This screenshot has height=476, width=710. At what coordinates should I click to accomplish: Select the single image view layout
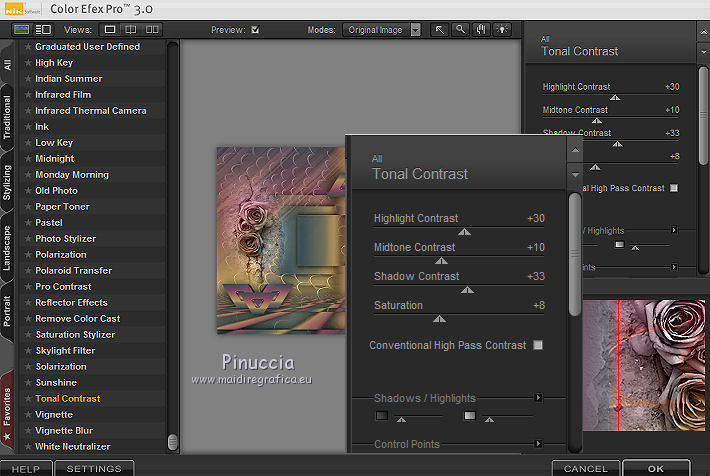click(x=110, y=30)
